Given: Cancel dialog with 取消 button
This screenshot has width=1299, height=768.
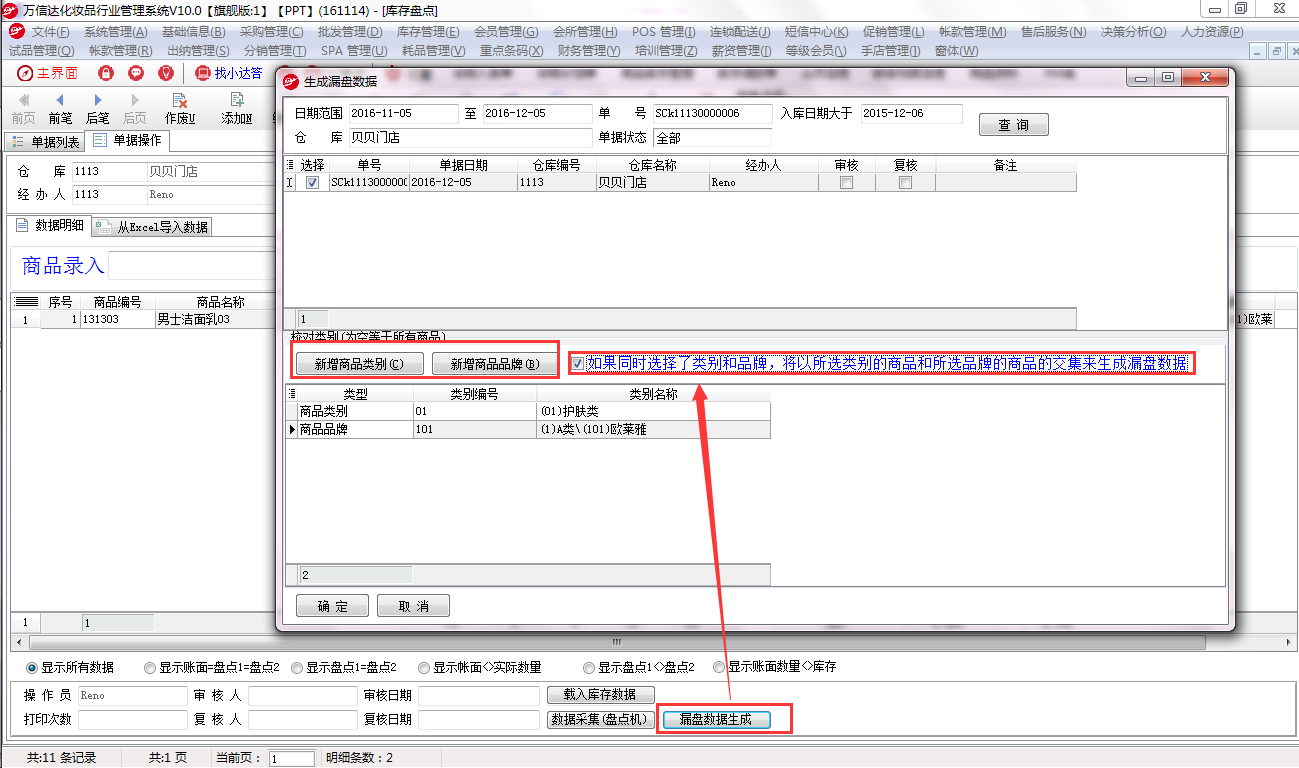Looking at the screenshot, I should click(x=413, y=606).
